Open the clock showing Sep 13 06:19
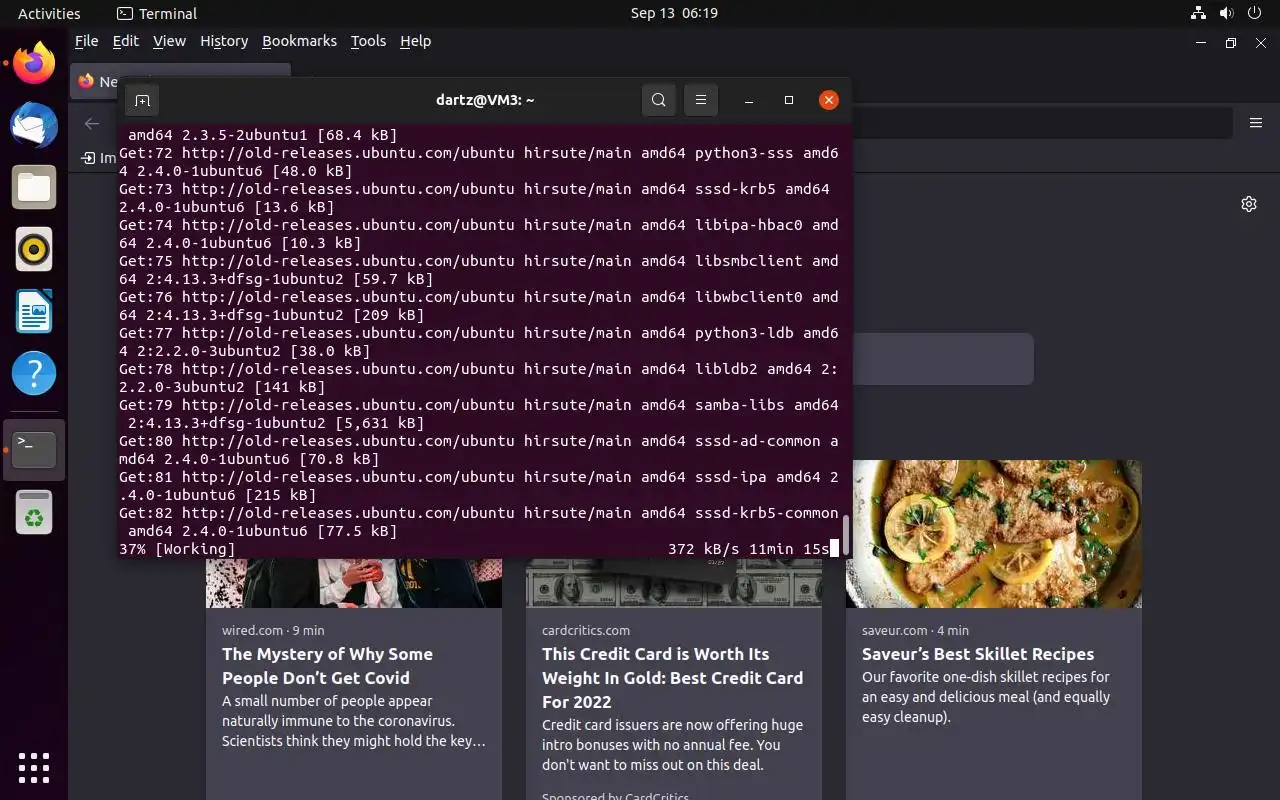Viewport: 1280px width, 800px height. coord(674,13)
